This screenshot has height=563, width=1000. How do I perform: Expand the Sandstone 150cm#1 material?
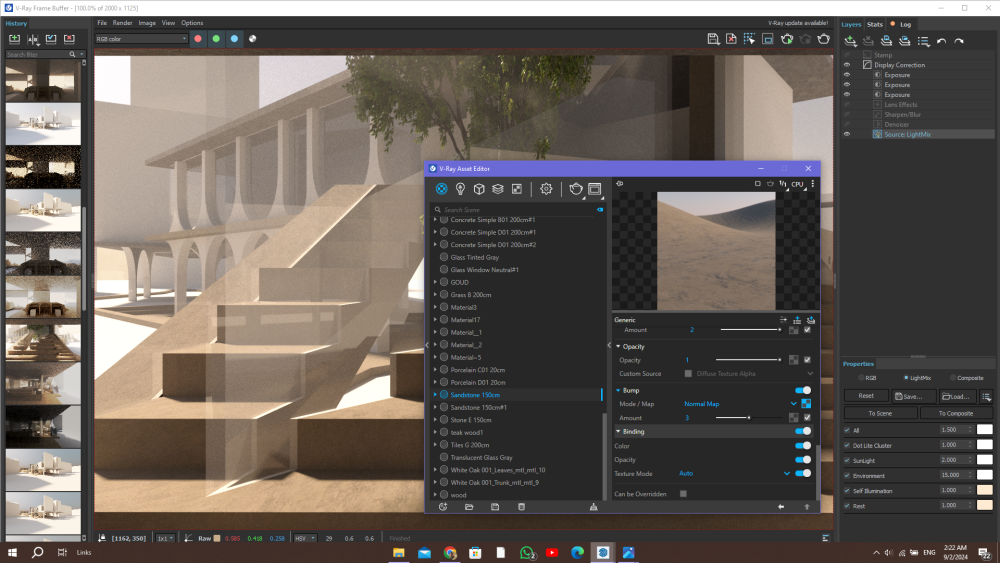[435, 407]
